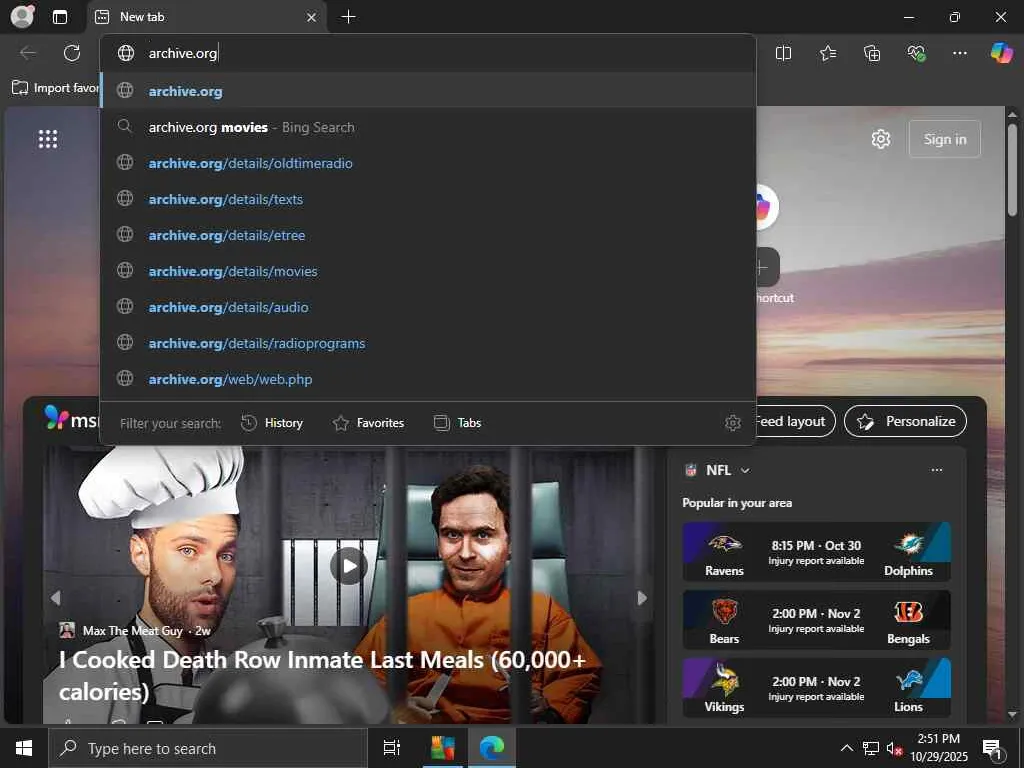Image resolution: width=1024 pixels, height=768 pixels.
Task: Add a new tab with plus icon
Action: (x=349, y=17)
